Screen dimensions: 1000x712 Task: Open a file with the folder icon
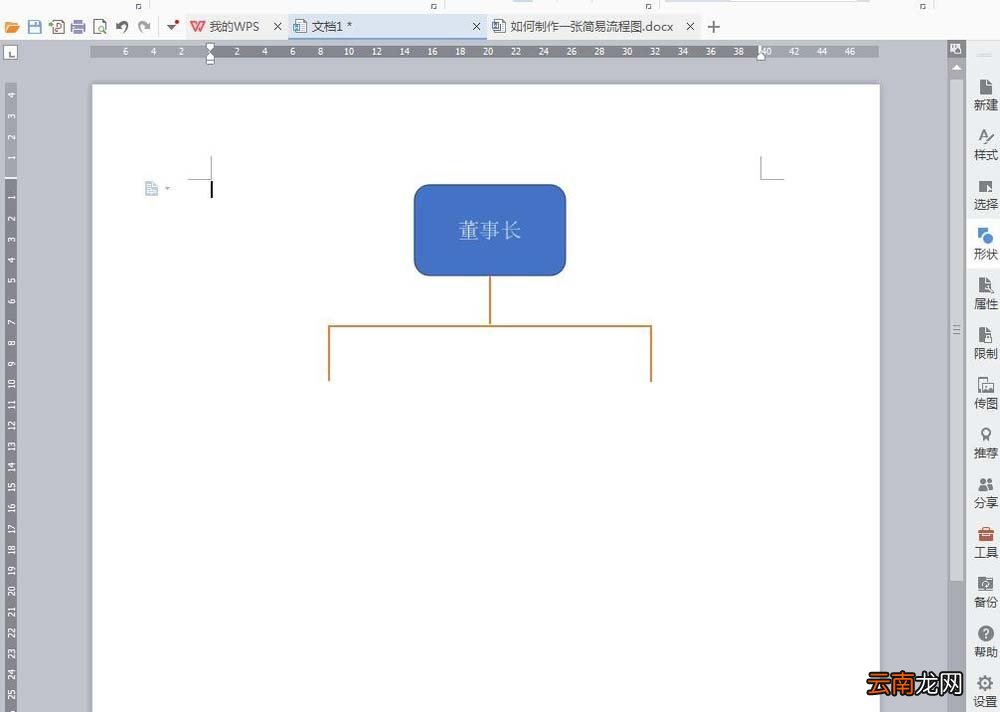coord(12,27)
